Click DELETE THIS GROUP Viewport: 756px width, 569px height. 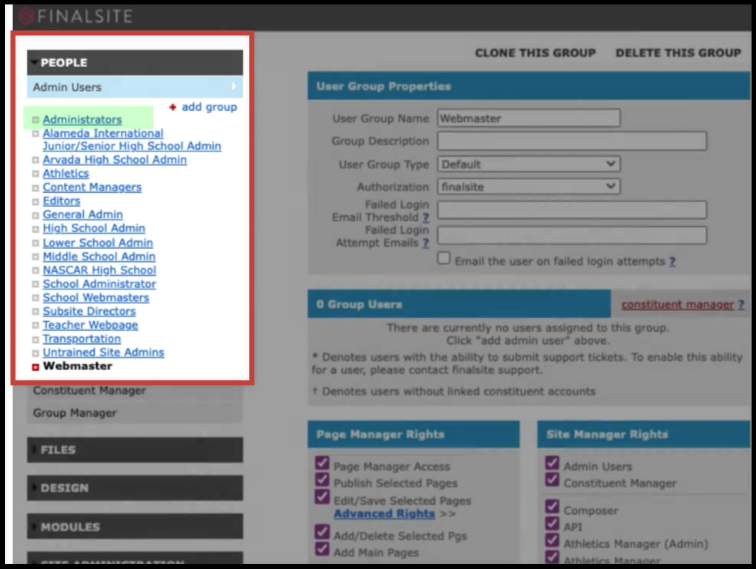[x=678, y=53]
